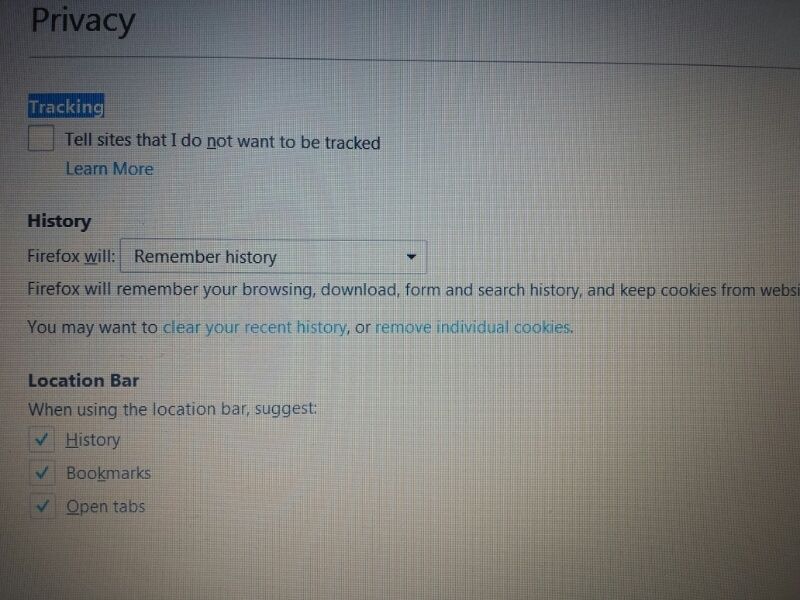
Task: Uncheck the History suggestion checkbox
Action: click(42, 439)
